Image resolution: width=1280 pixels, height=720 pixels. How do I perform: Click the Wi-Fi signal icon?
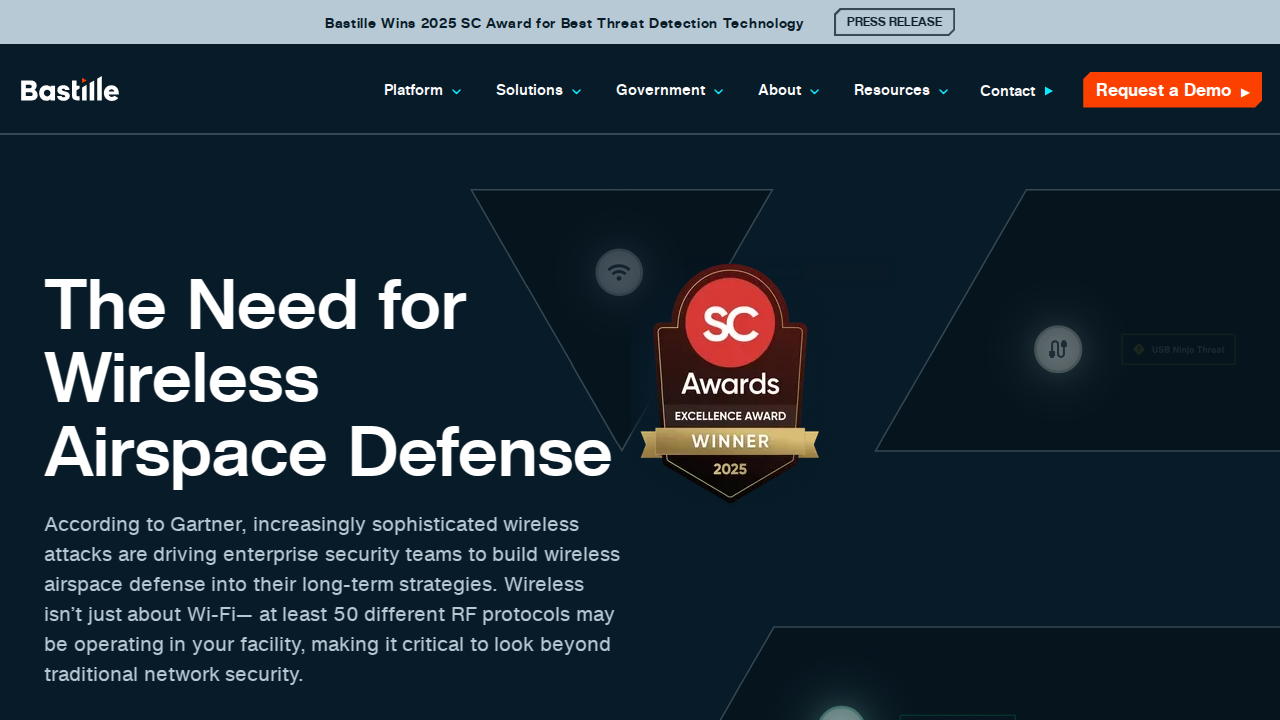[619, 272]
